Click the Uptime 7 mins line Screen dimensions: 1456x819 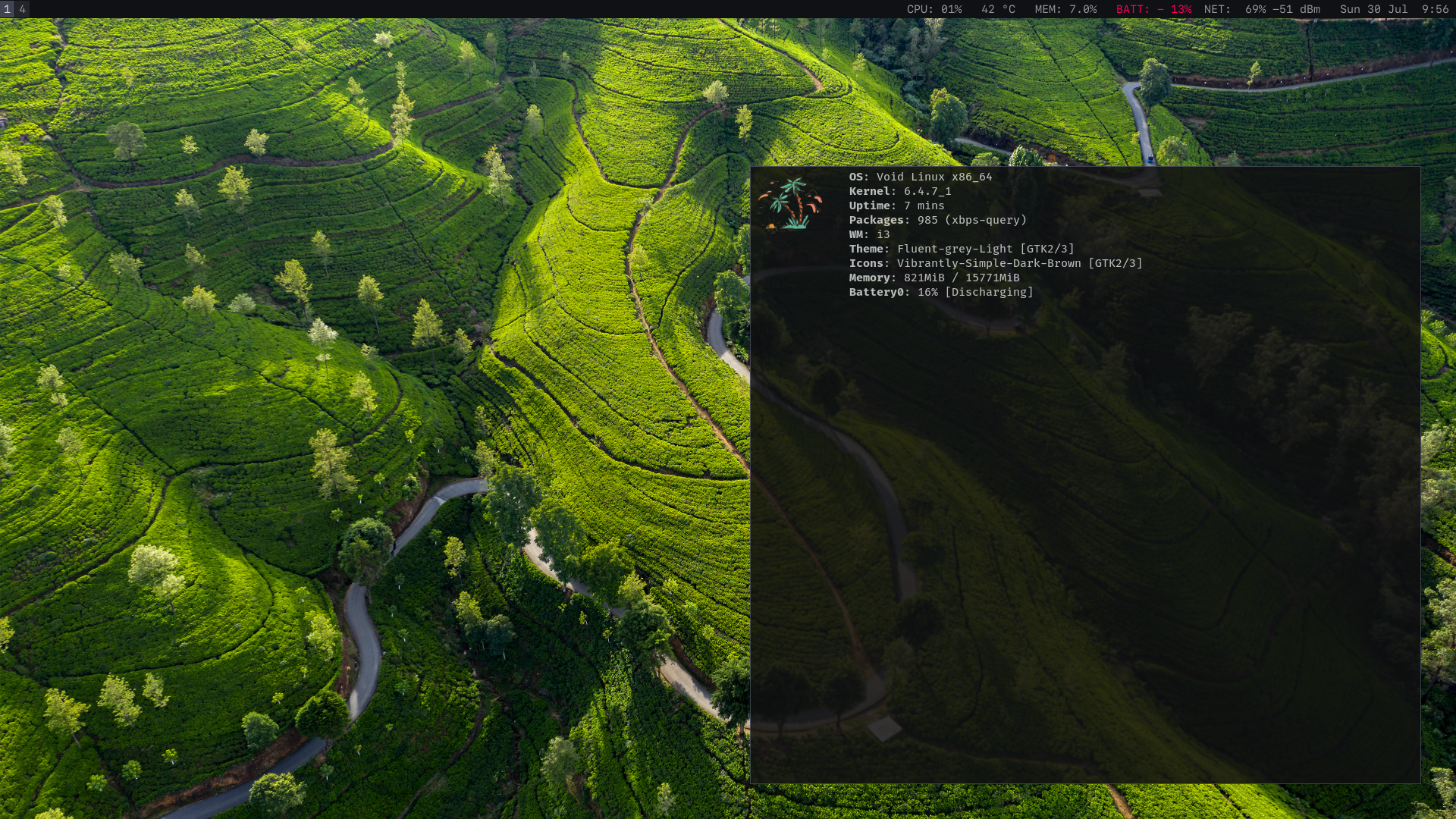click(896, 206)
